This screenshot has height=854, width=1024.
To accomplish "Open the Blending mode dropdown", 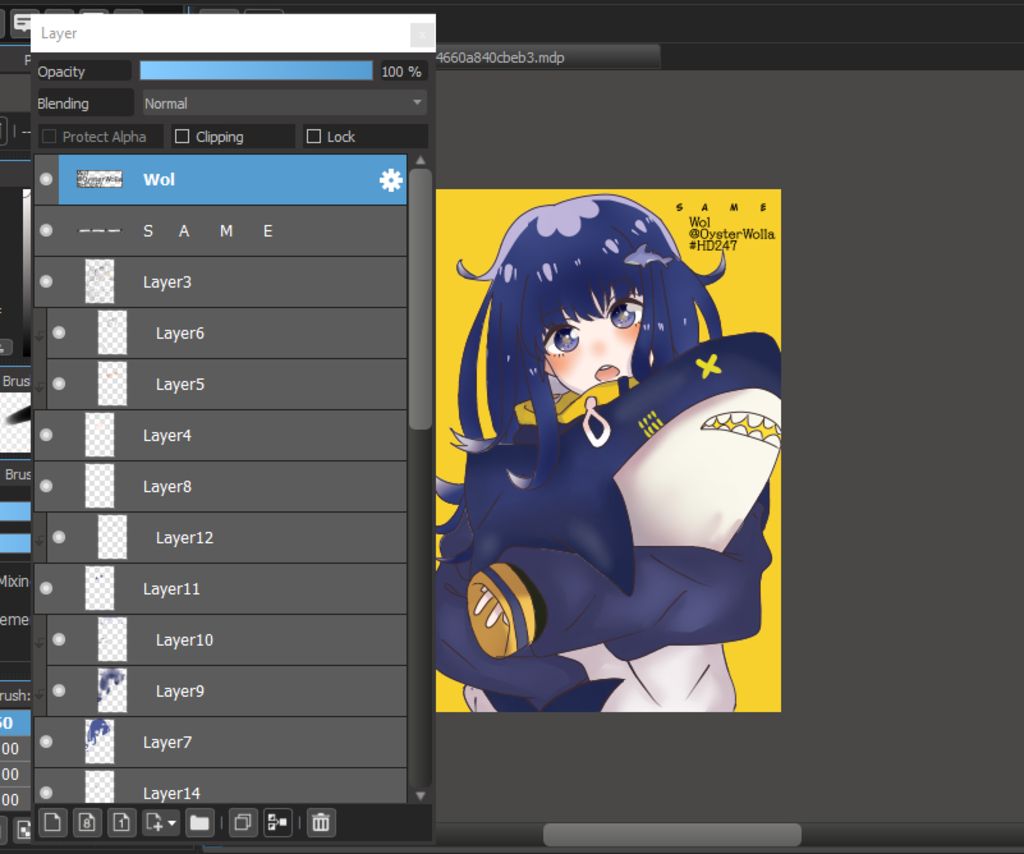I will coord(285,103).
